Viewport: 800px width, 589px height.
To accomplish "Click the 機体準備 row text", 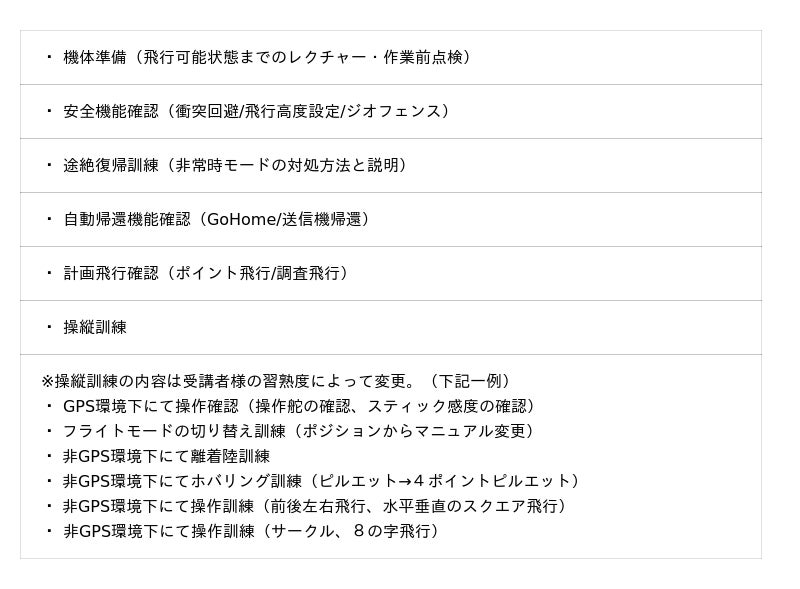I will click(x=95, y=57).
